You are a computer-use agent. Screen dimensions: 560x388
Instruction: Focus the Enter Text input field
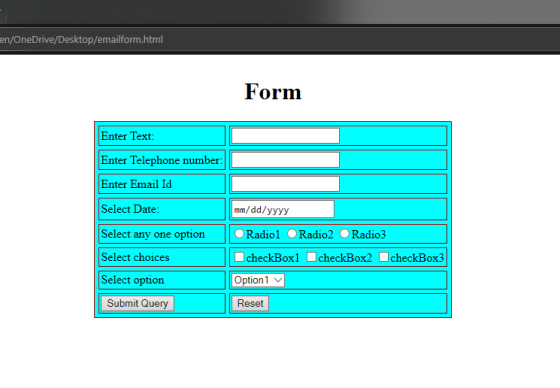286,136
